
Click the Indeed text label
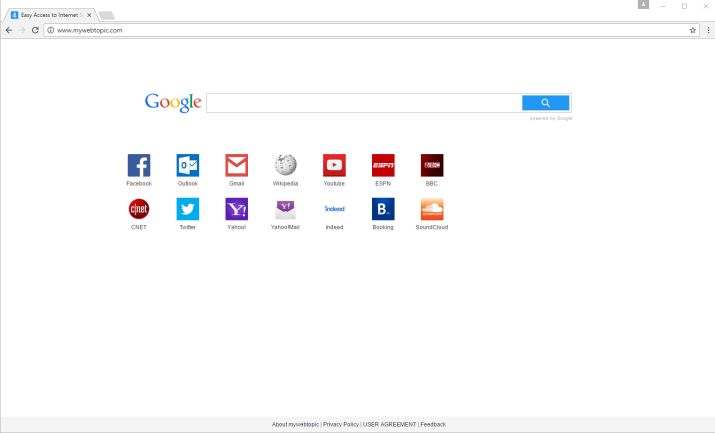point(334,227)
